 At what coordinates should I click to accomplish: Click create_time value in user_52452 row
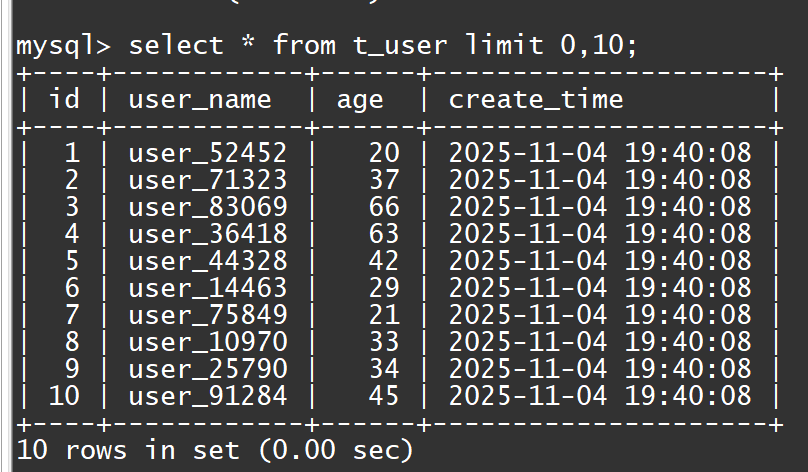click(x=600, y=153)
